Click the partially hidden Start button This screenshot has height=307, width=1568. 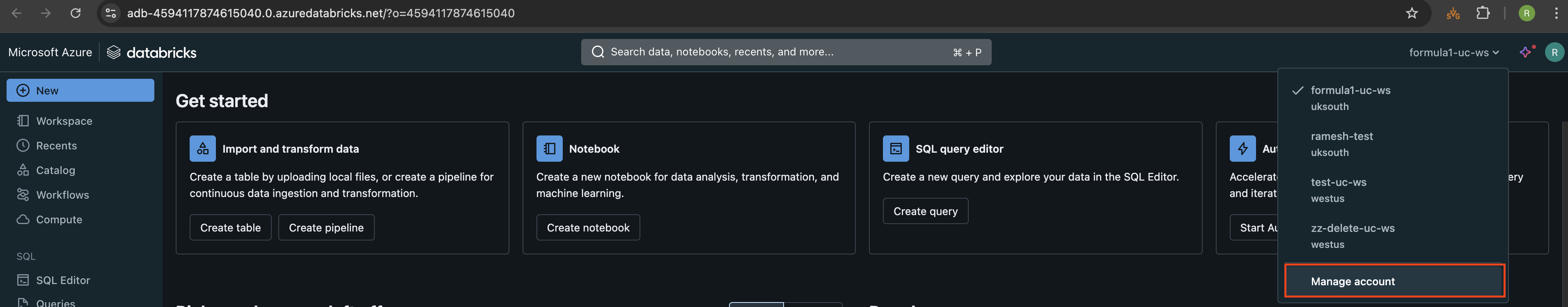click(1254, 227)
